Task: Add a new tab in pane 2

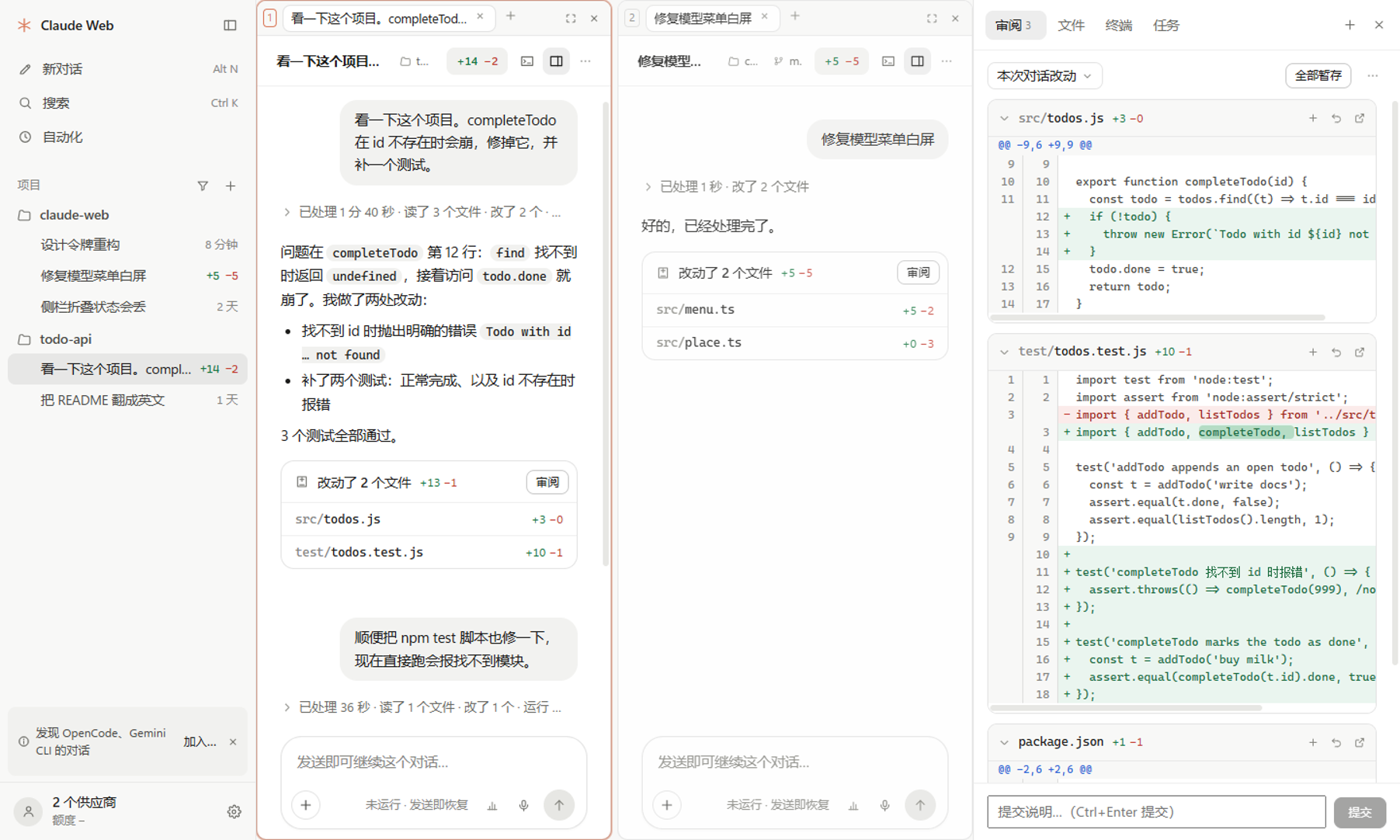Action: coord(795,16)
